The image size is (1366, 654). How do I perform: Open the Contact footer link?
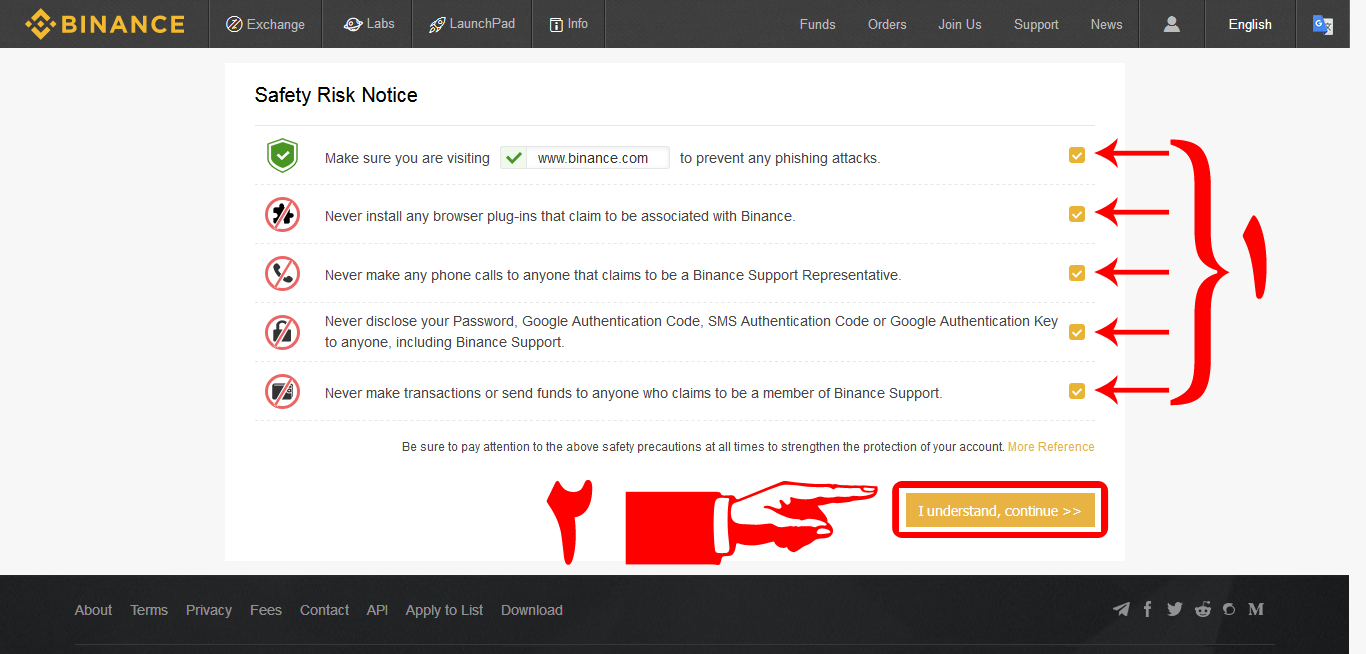pyautogui.click(x=324, y=610)
